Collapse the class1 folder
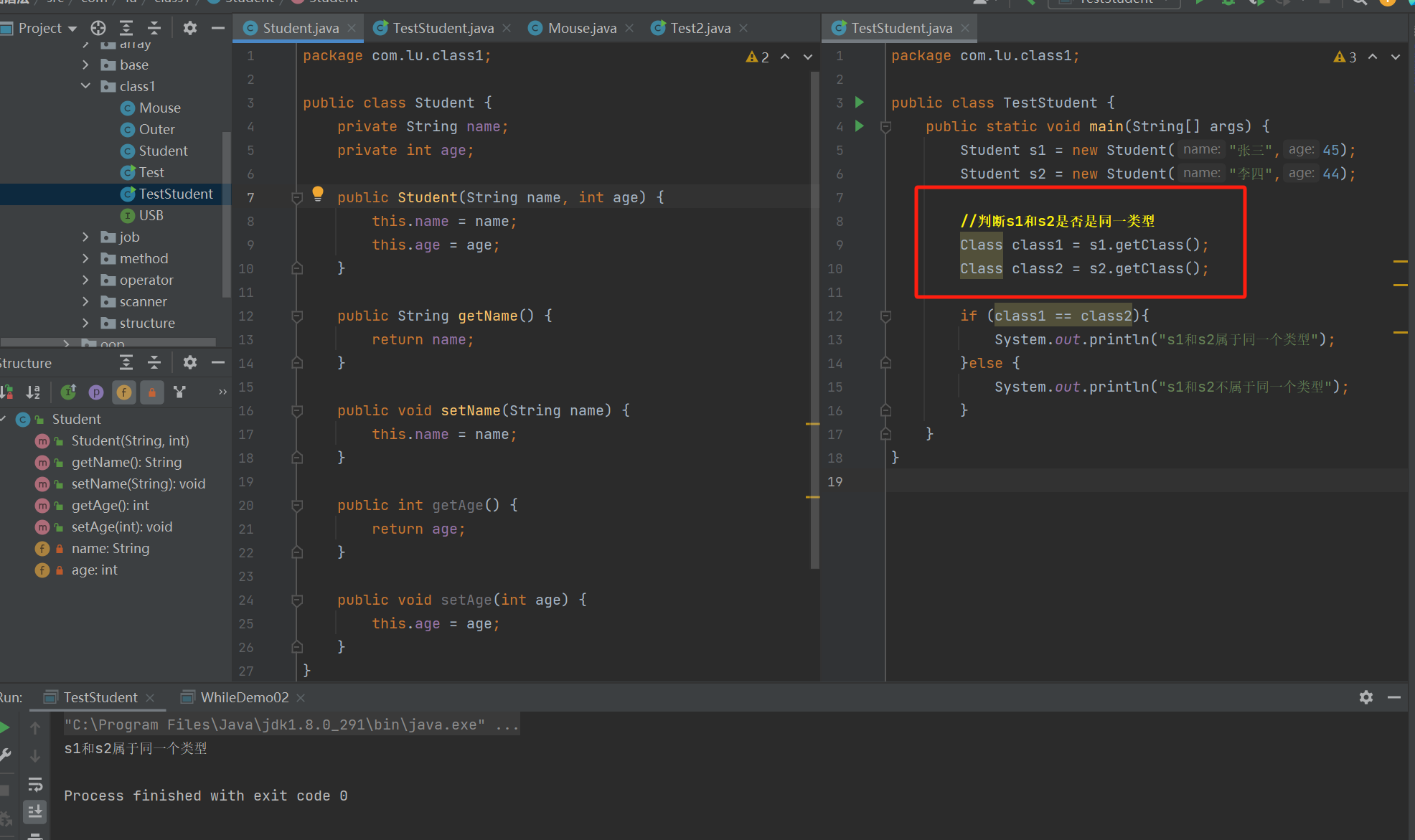Image resolution: width=1415 pixels, height=840 pixels. tap(85, 86)
